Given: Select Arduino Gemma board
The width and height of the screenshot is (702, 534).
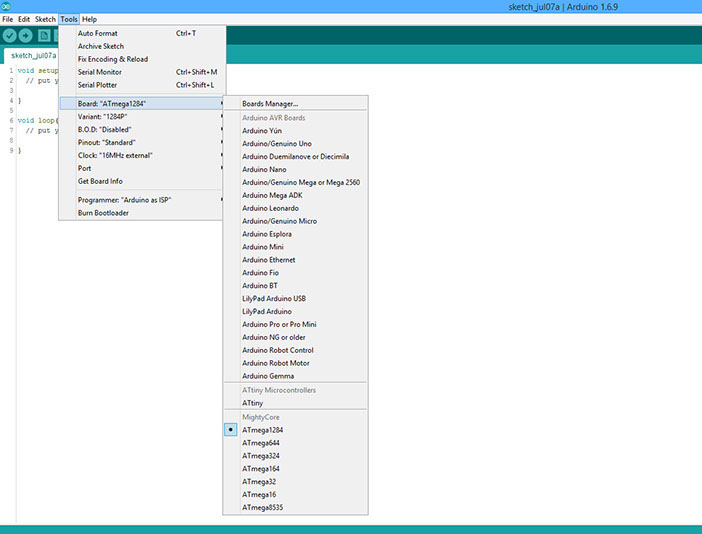Looking at the screenshot, I should point(295,376).
